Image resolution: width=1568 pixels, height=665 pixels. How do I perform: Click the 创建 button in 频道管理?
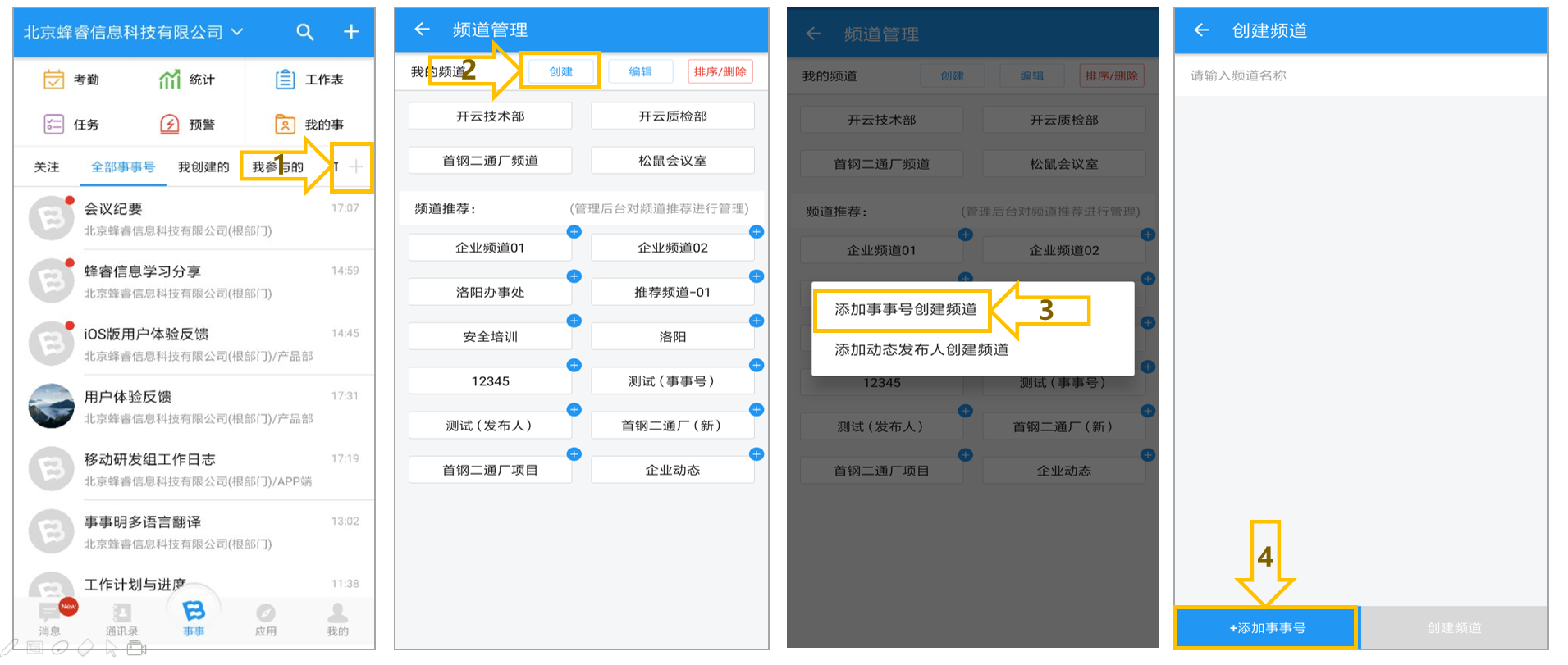pos(561,71)
